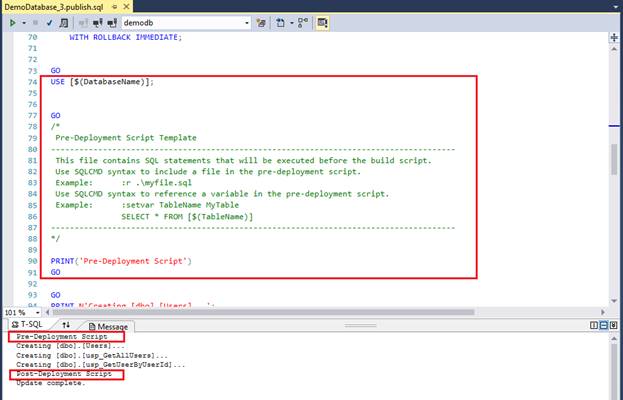Click the editor vertical scrollbar thumb

(x=614, y=159)
